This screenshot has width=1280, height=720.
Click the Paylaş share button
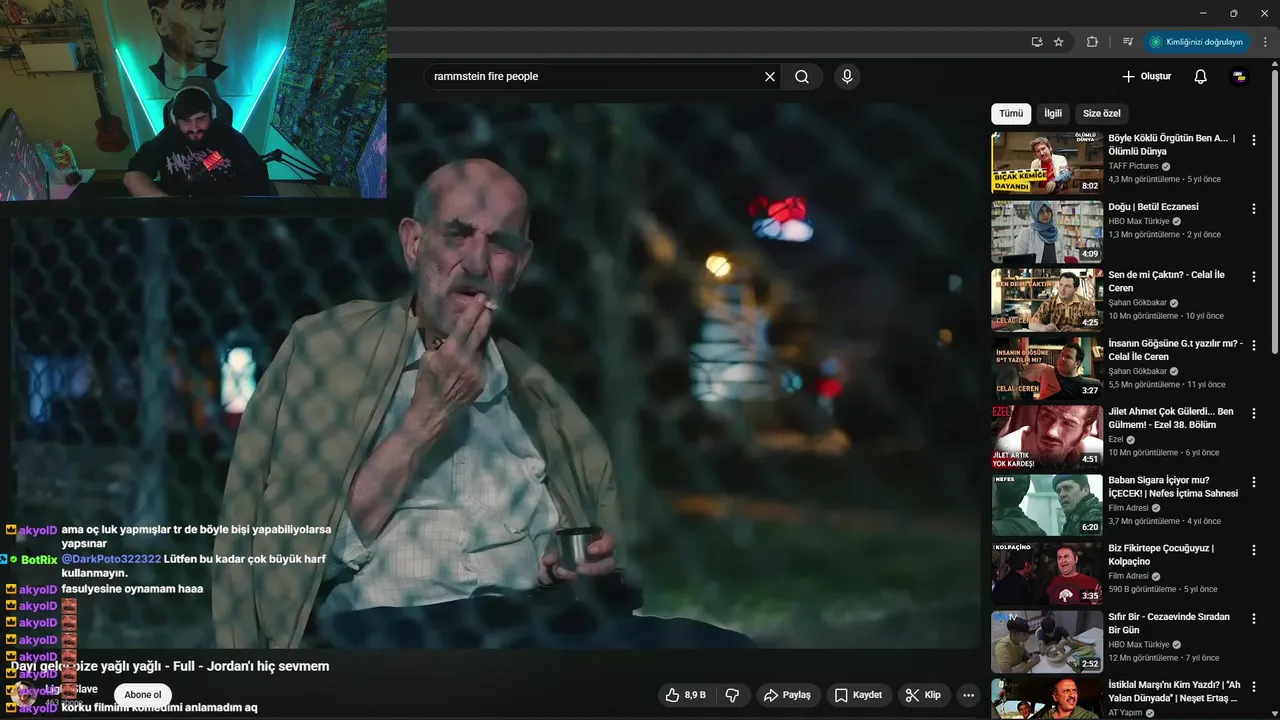click(x=787, y=695)
